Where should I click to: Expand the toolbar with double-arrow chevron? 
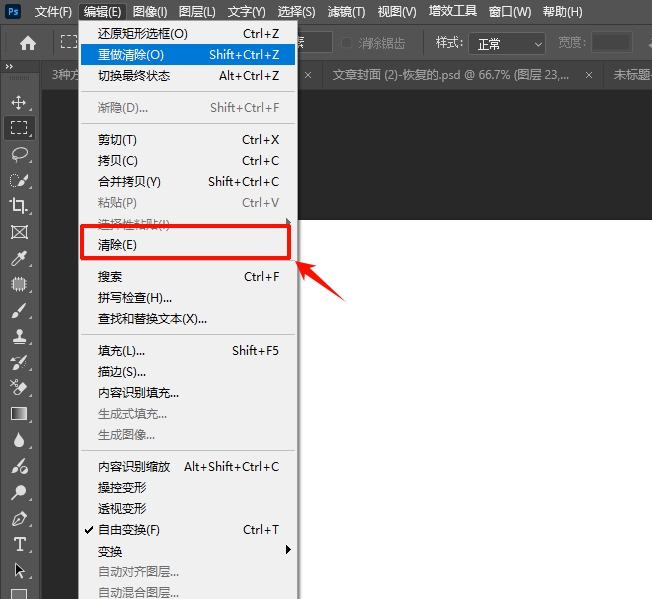[x=10, y=67]
